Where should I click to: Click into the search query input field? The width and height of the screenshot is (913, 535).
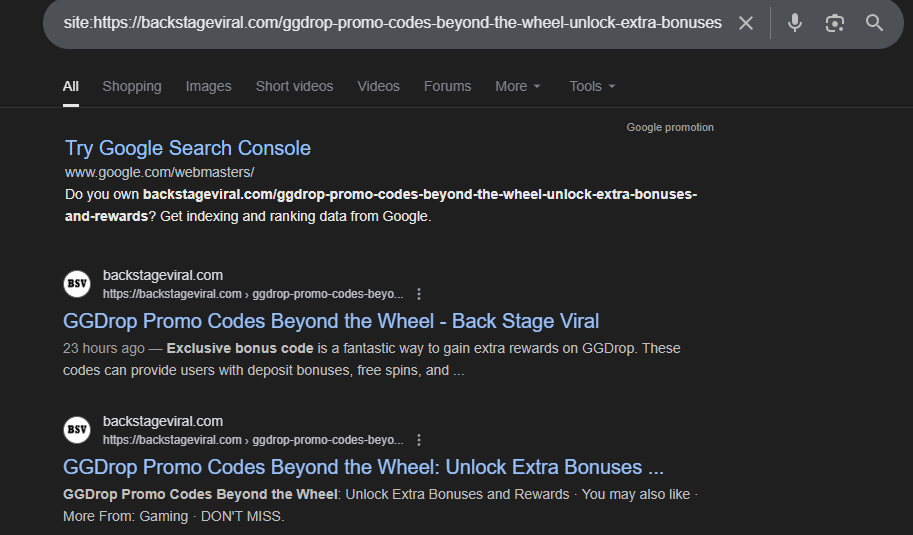tap(392, 23)
